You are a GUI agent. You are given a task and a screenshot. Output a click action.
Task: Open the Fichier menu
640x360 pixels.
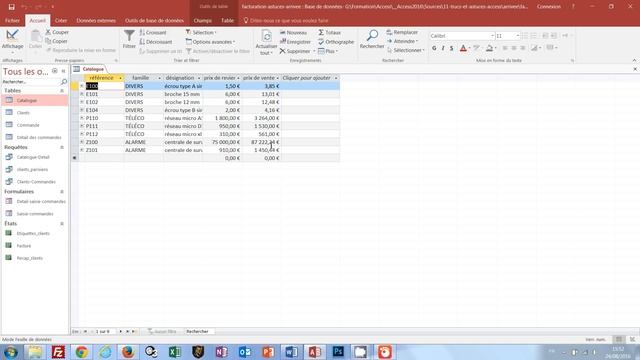[x=12, y=20]
